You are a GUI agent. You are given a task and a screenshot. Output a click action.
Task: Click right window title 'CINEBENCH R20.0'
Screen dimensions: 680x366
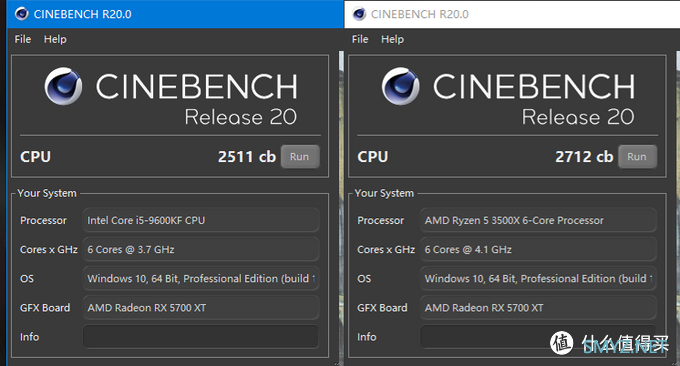point(420,14)
